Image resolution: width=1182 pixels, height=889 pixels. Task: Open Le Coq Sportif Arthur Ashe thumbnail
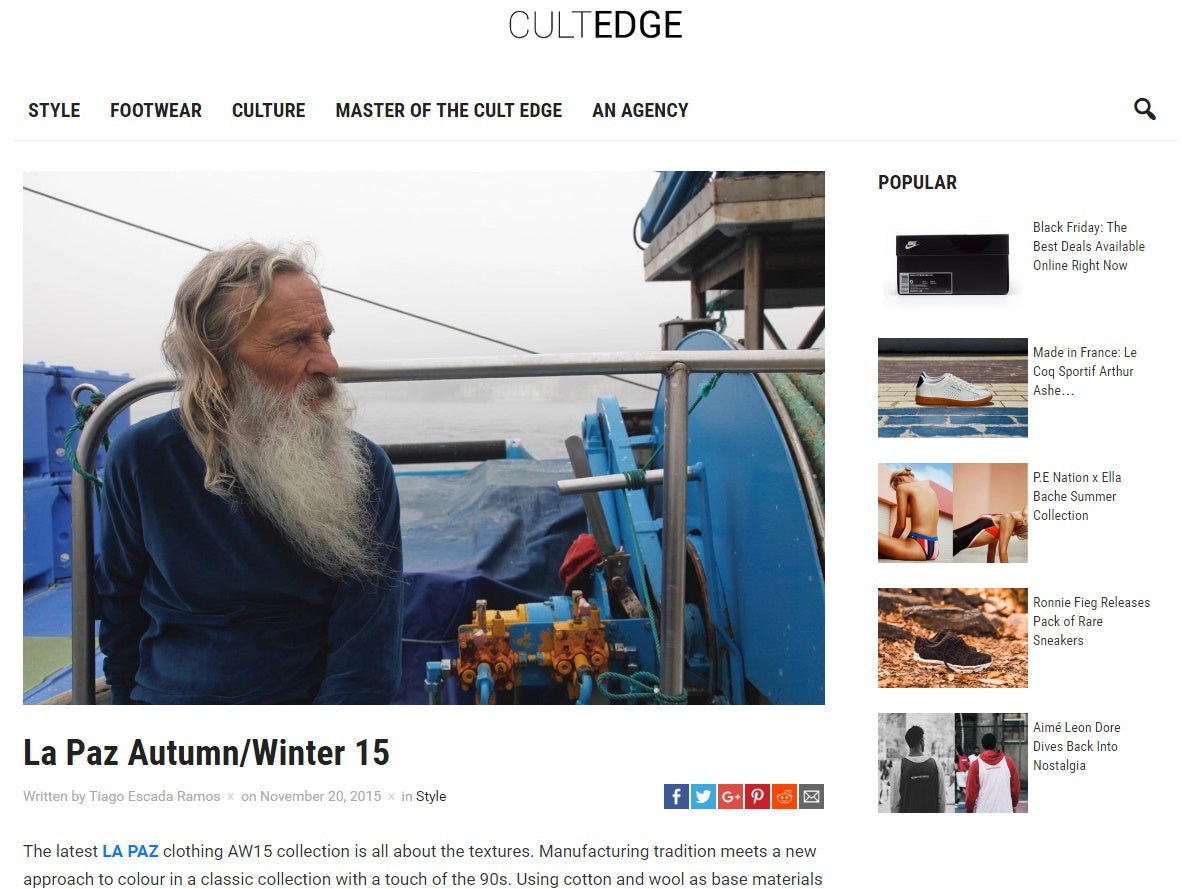953,388
